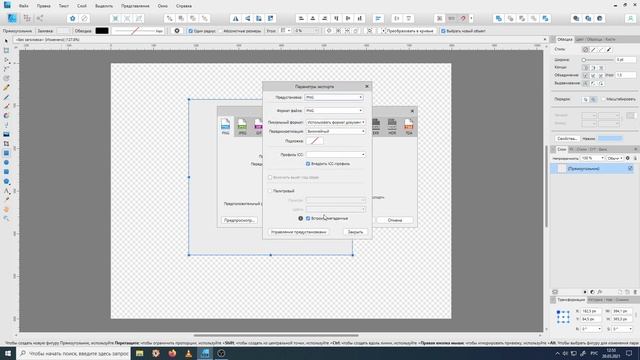Click the snapping magnet toolbar icon
The width and height of the screenshot is (640, 360).
[x=463, y=18]
